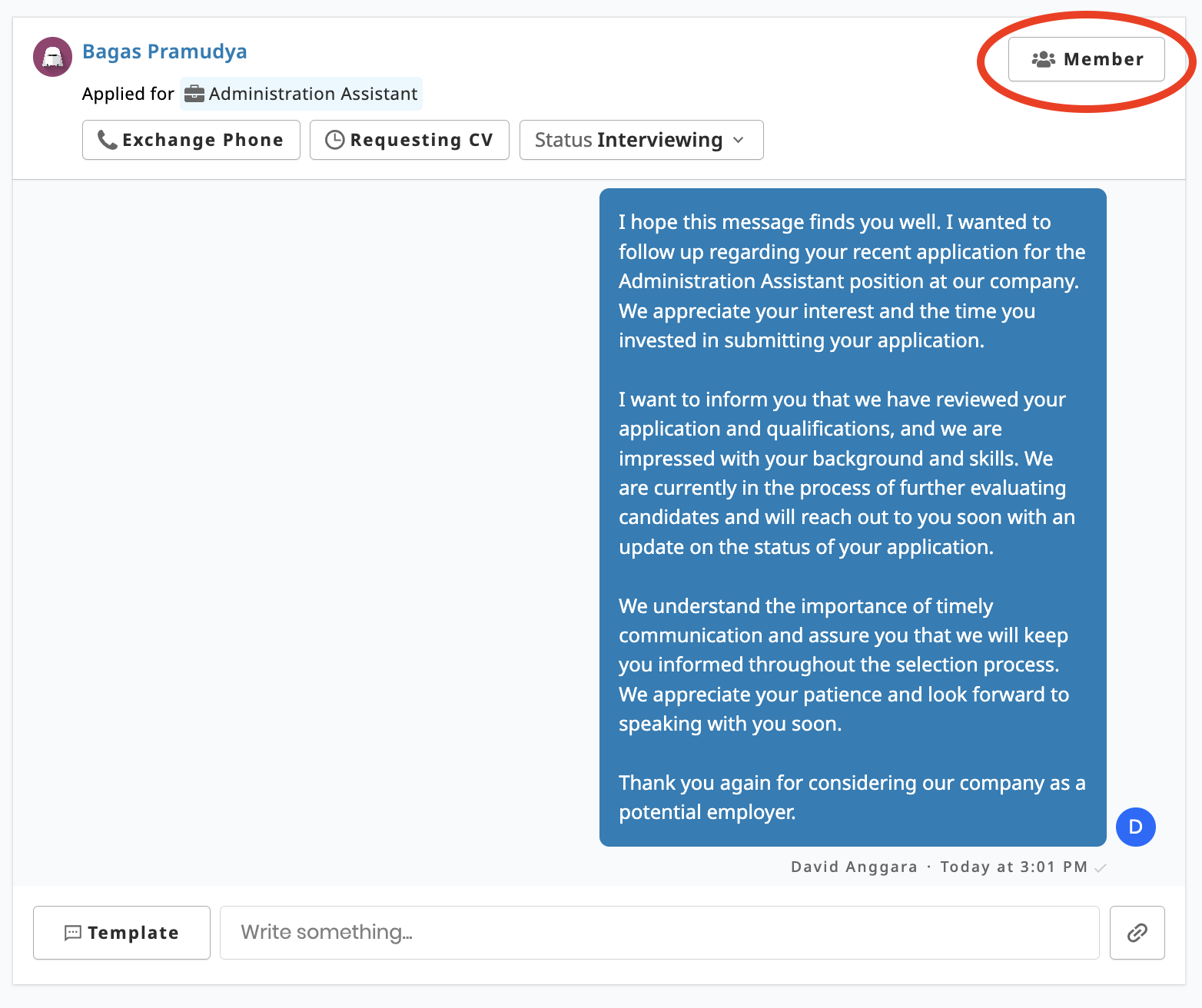
Task: Open the Member button
Action: [1086, 59]
